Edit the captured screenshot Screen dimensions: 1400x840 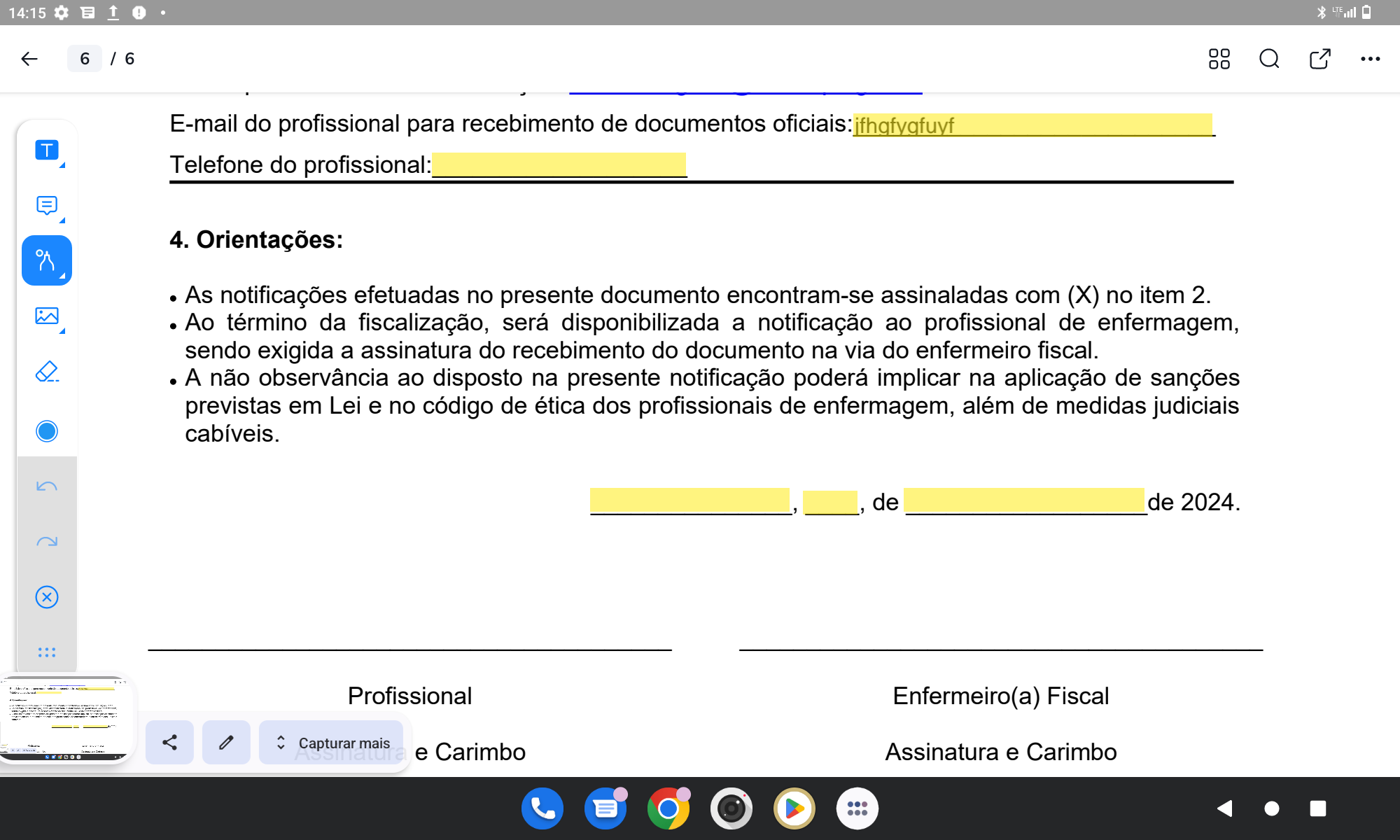(226, 742)
